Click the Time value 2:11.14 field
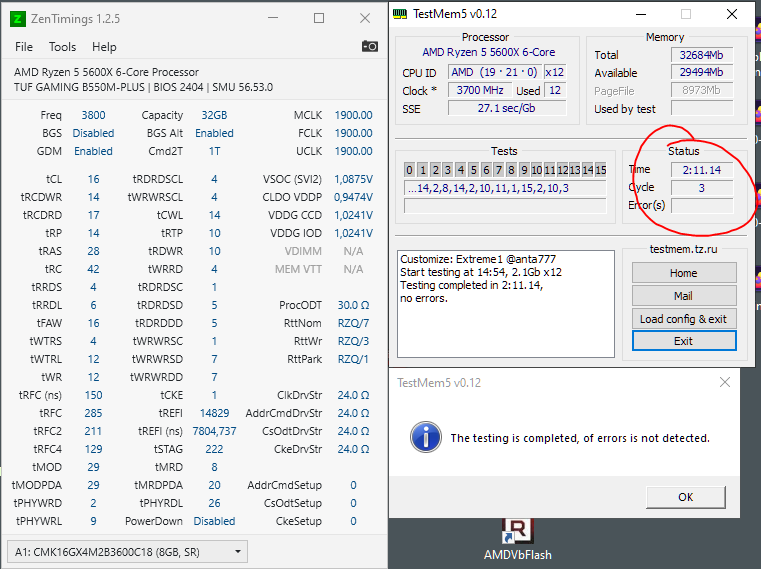Image resolution: width=761 pixels, height=569 pixels. 701,170
